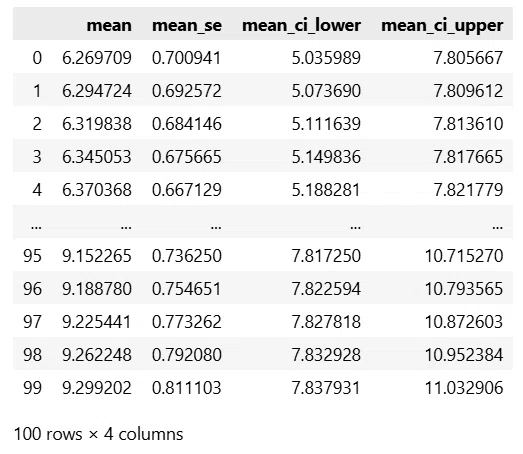Click row index 95
This screenshot has width=523, height=454.
pos(32,256)
